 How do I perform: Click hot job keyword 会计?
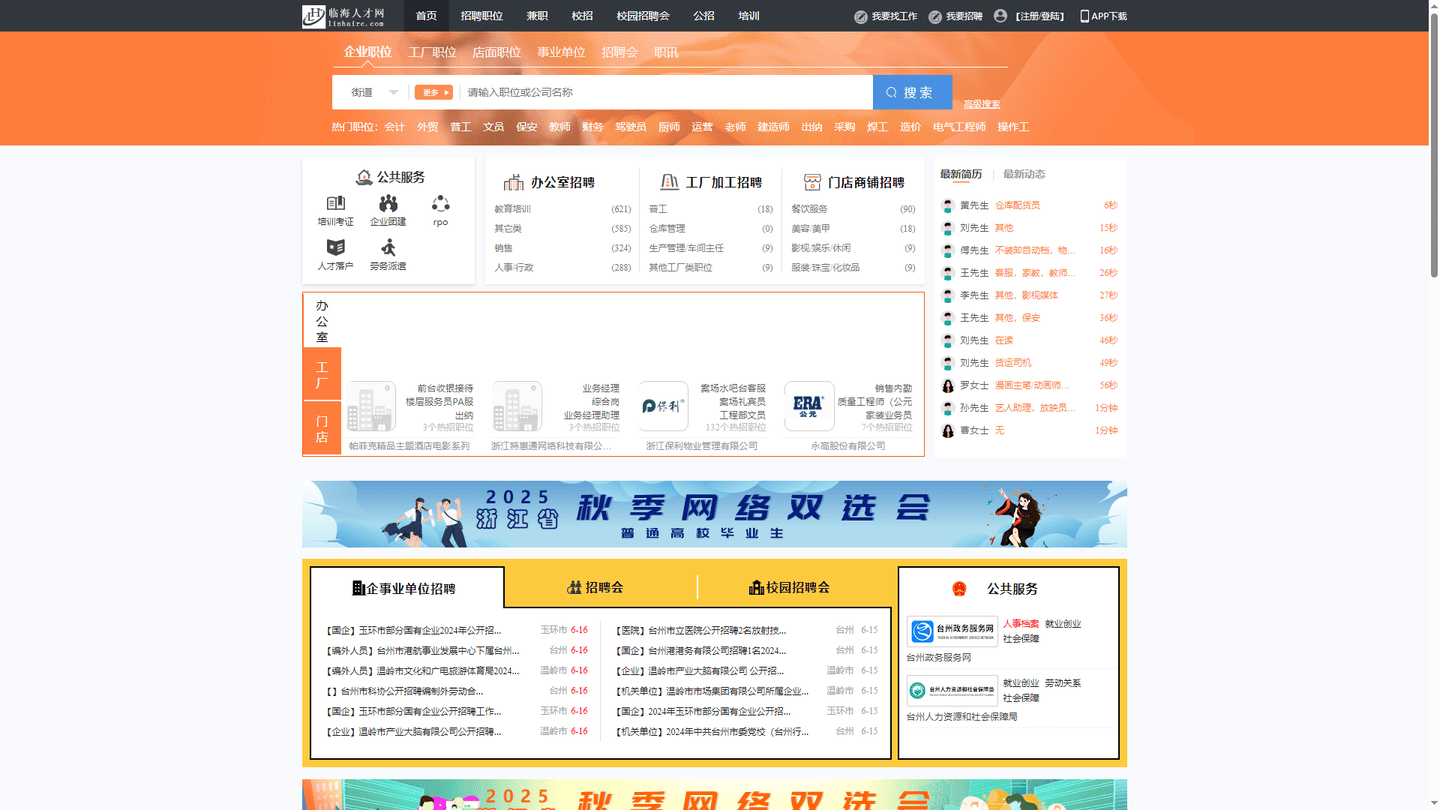[395, 127]
